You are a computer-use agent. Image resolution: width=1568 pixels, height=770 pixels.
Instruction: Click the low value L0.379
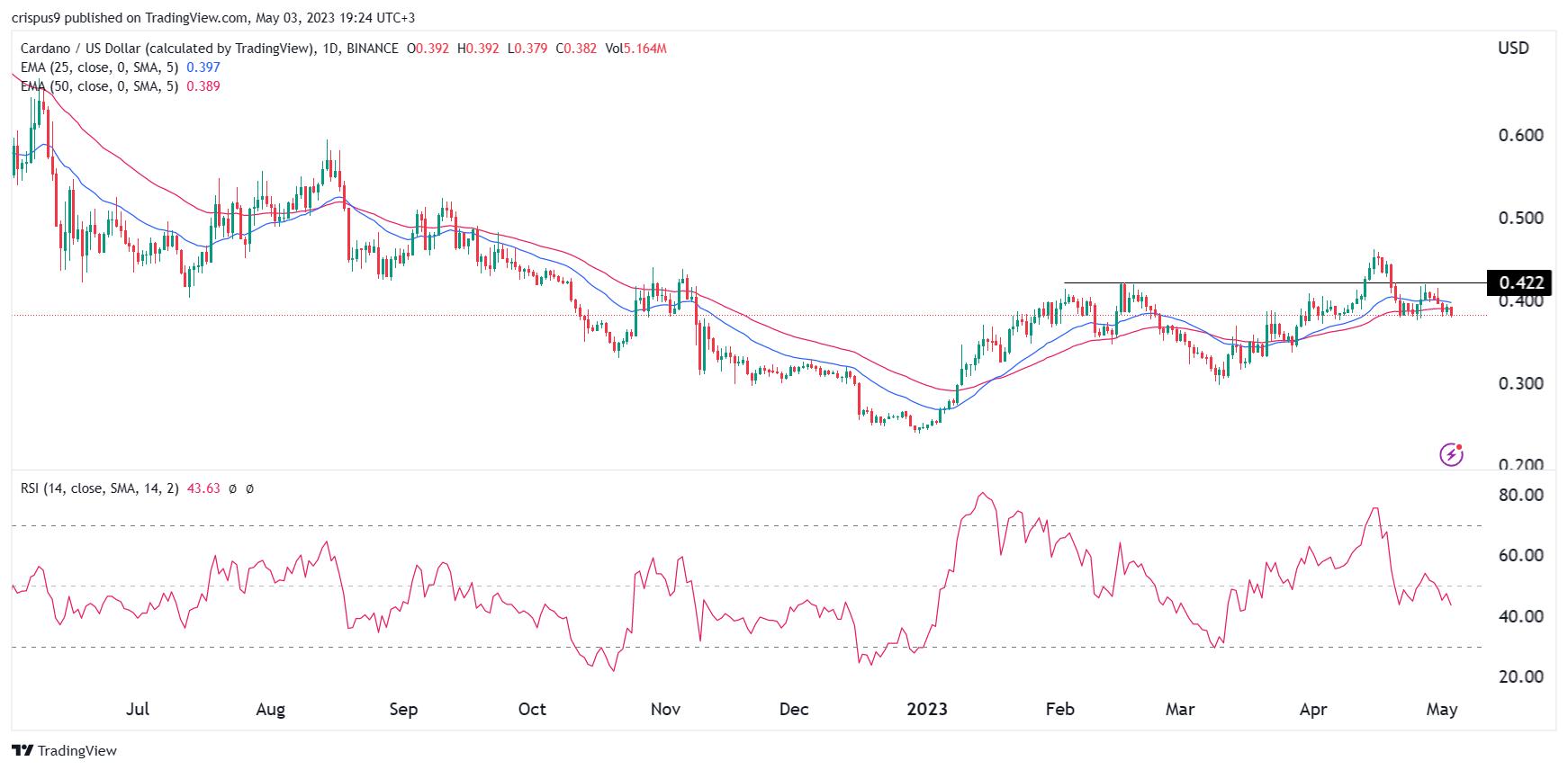point(527,49)
